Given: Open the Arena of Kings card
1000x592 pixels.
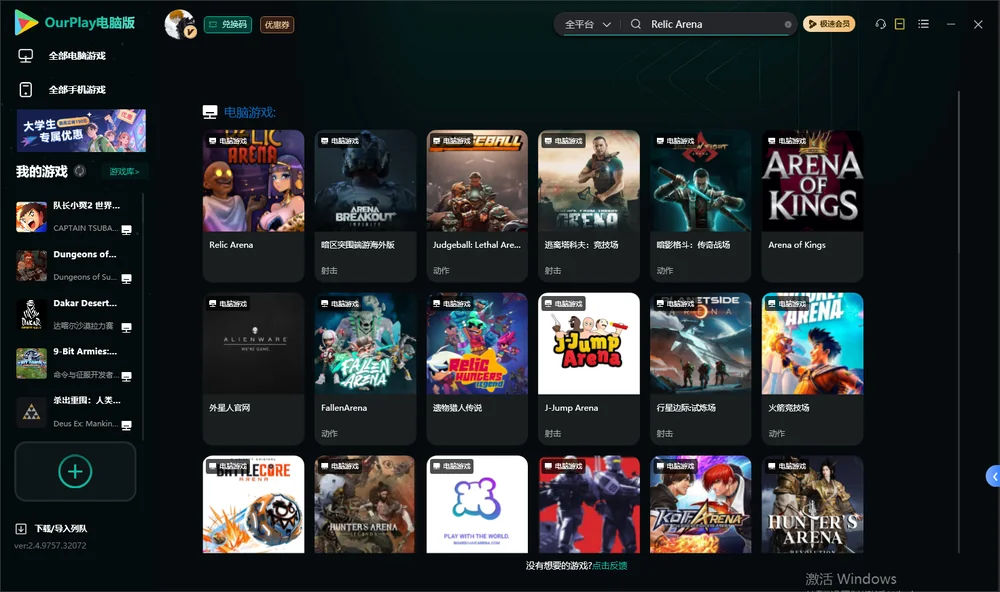Looking at the screenshot, I should 812,206.
